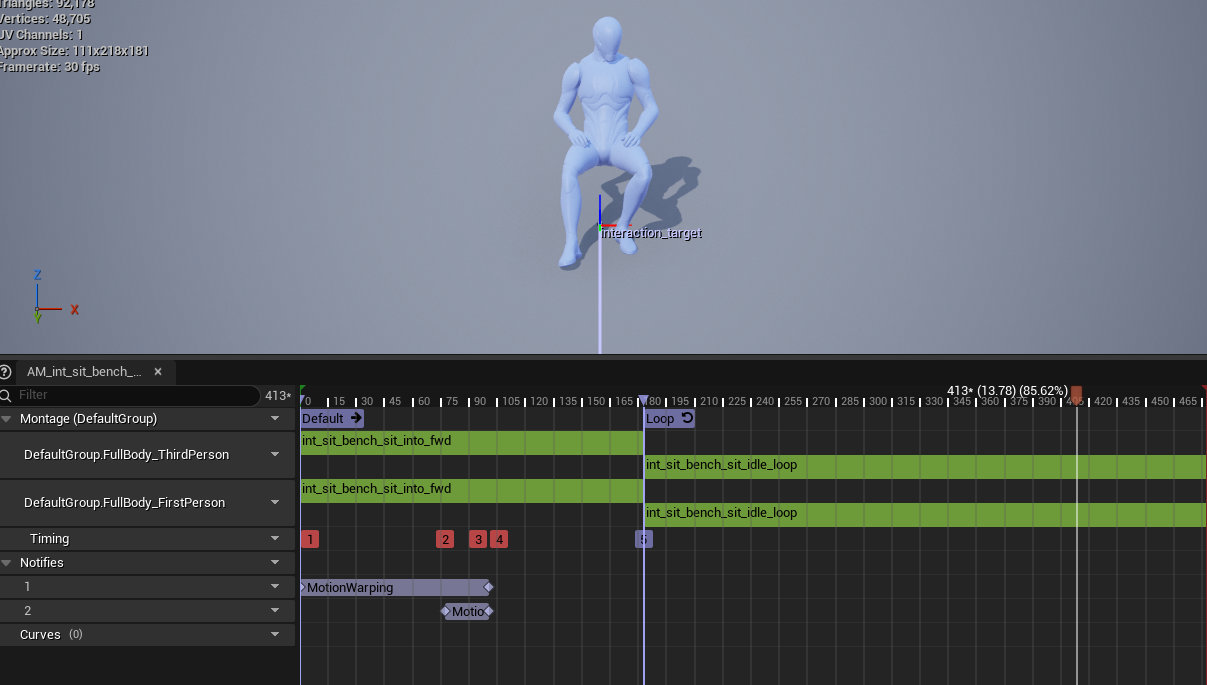Select the MotionWarping notify on track 1

[x=394, y=587]
